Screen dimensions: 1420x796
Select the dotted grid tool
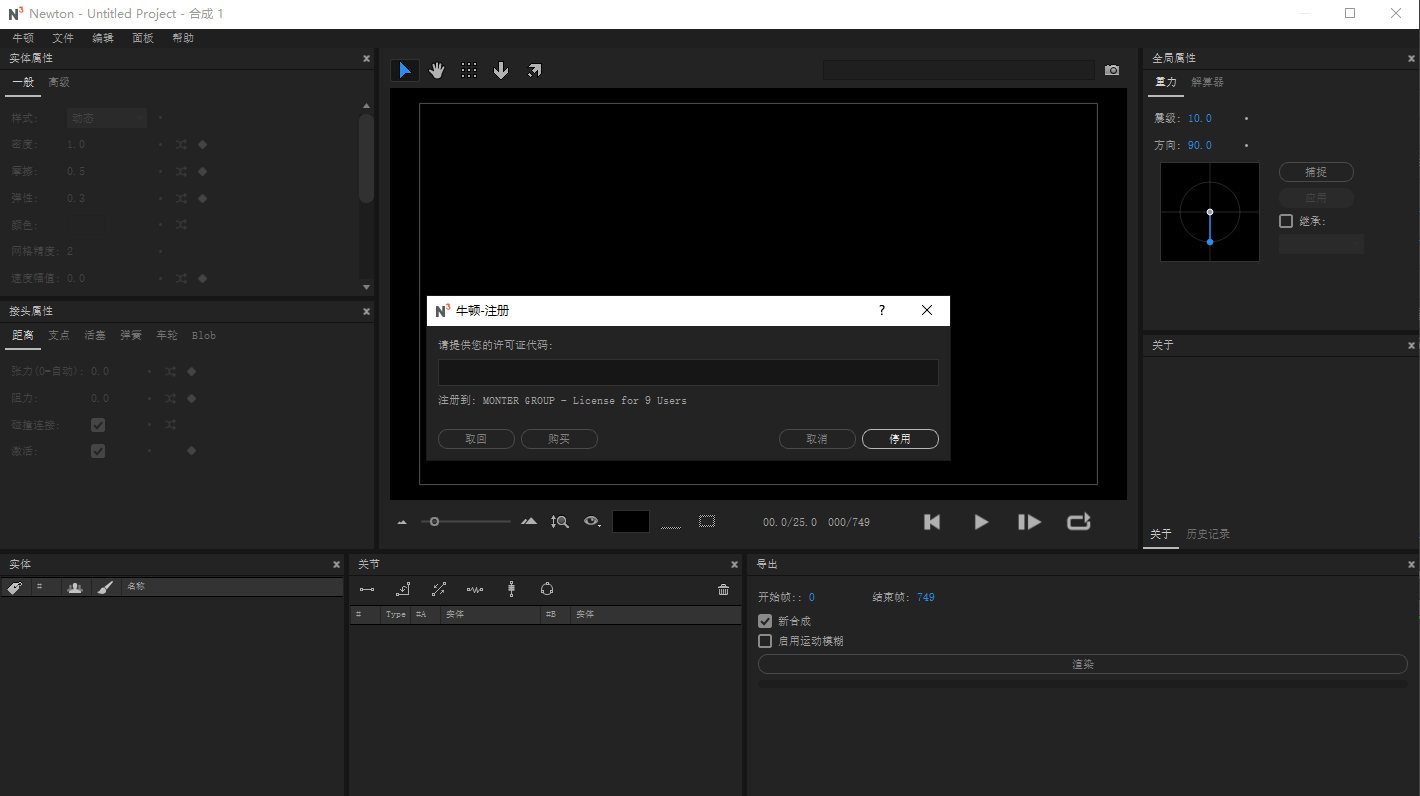[x=469, y=70]
